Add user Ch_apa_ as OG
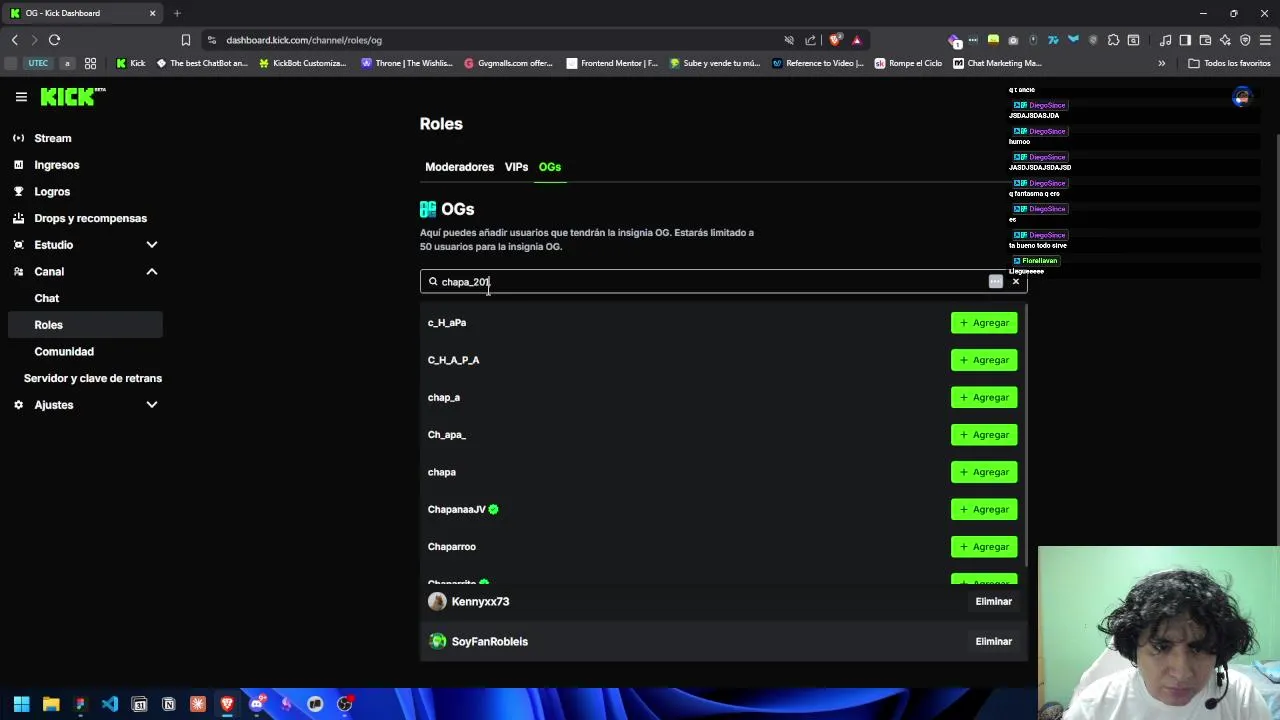This screenshot has height=720, width=1280. coord(984,435)
